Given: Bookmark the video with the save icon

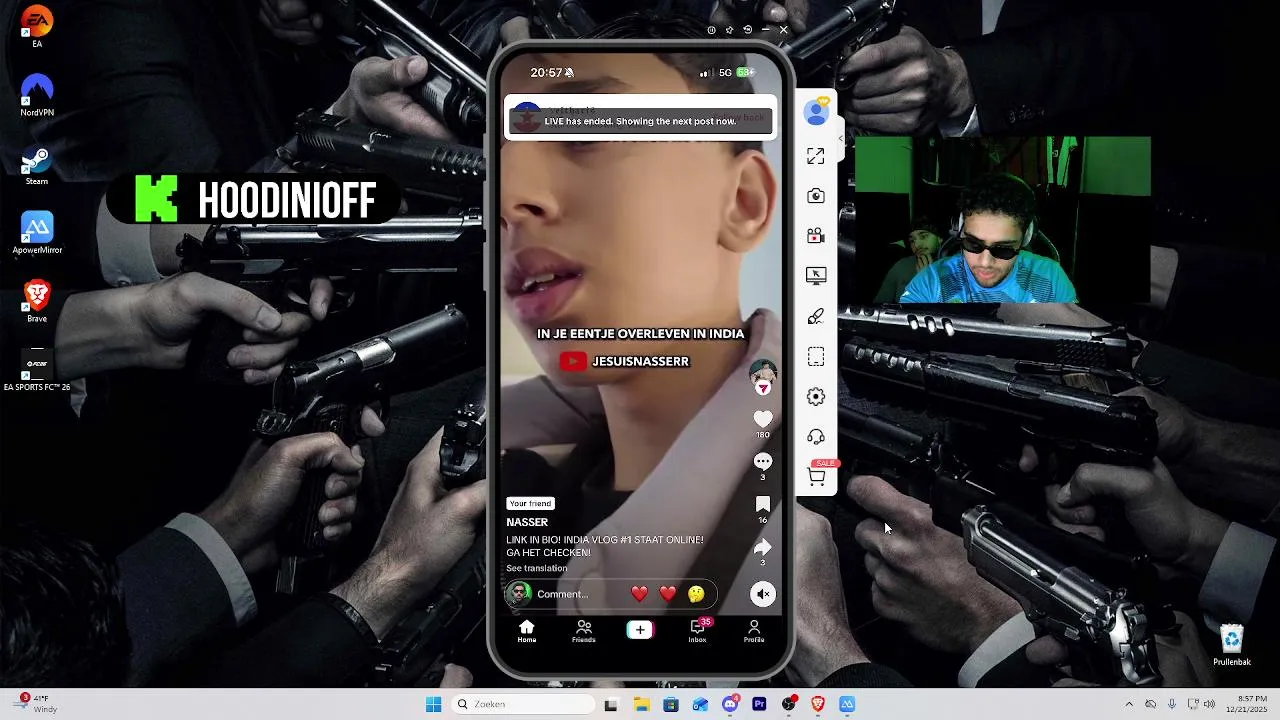Looking at the screenshot, I should [763, 504].
